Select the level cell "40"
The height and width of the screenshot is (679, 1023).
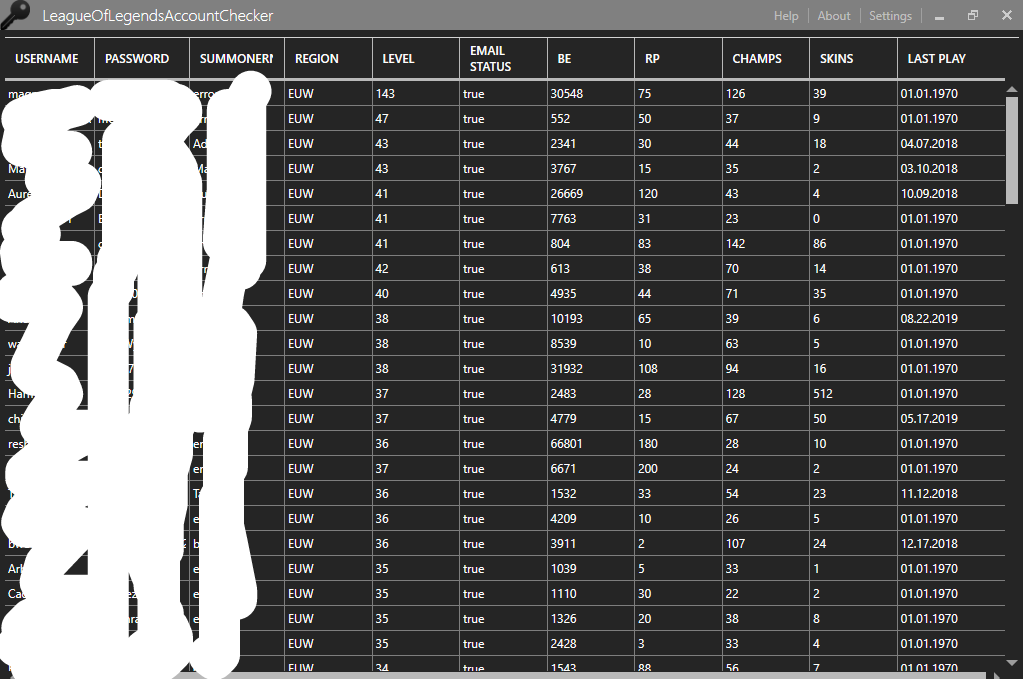(x=416, y=294)
